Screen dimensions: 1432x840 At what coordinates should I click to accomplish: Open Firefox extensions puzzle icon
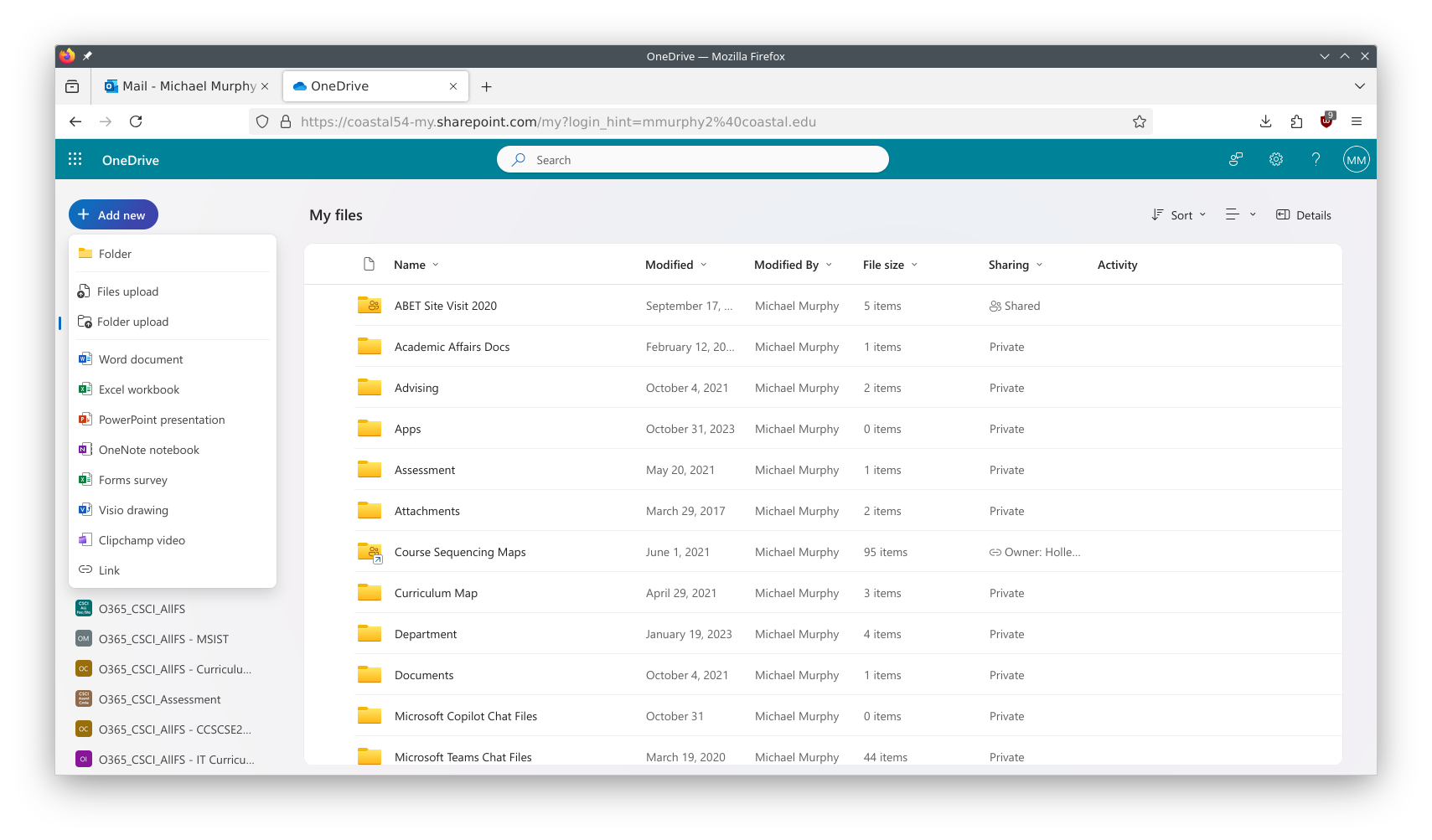(1296, 121)
